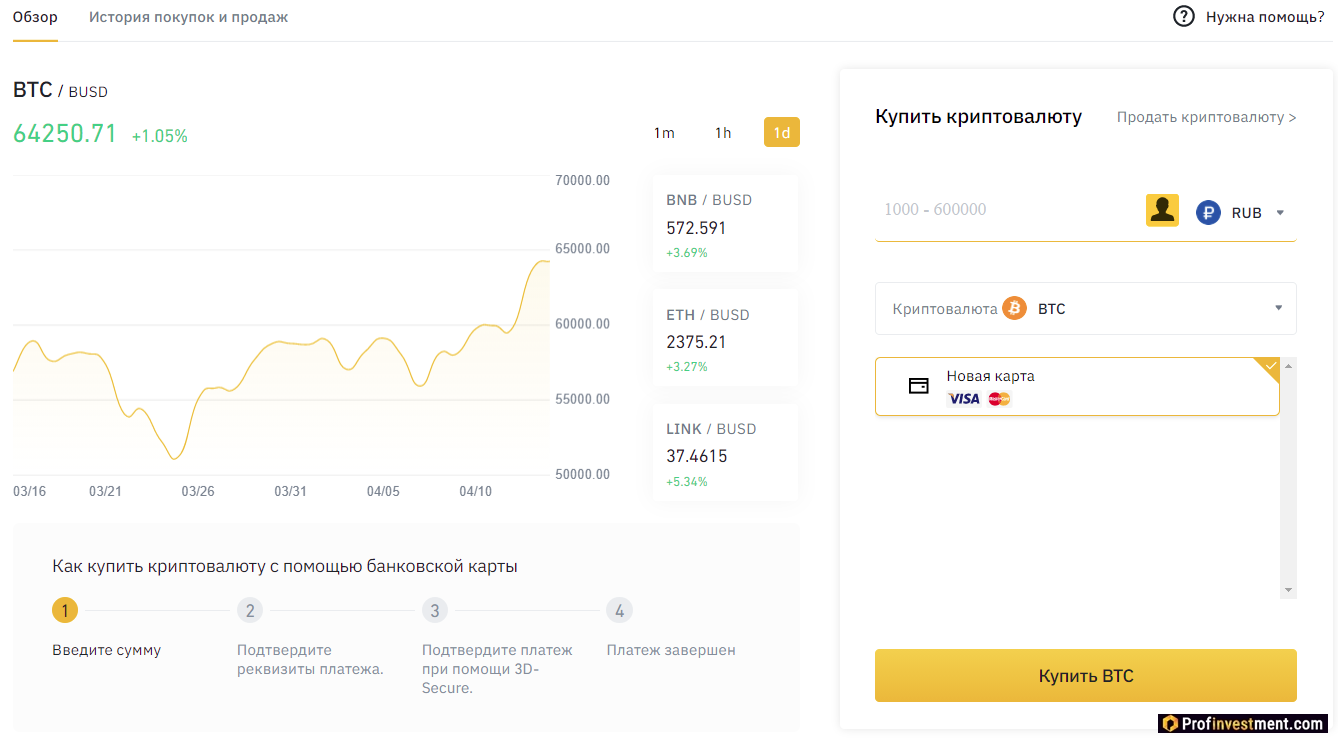Click the amount input field 1000 - 600000

coord(1005,210)
